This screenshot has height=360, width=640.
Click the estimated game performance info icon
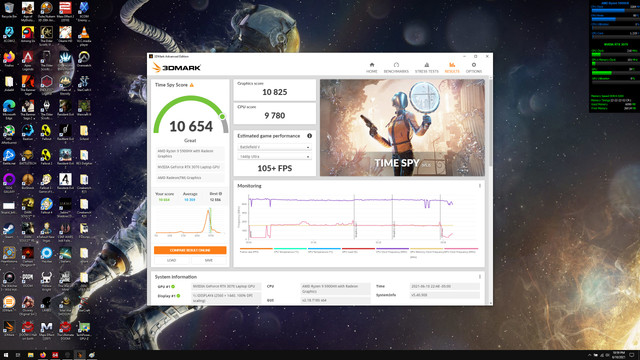[309, 136]
